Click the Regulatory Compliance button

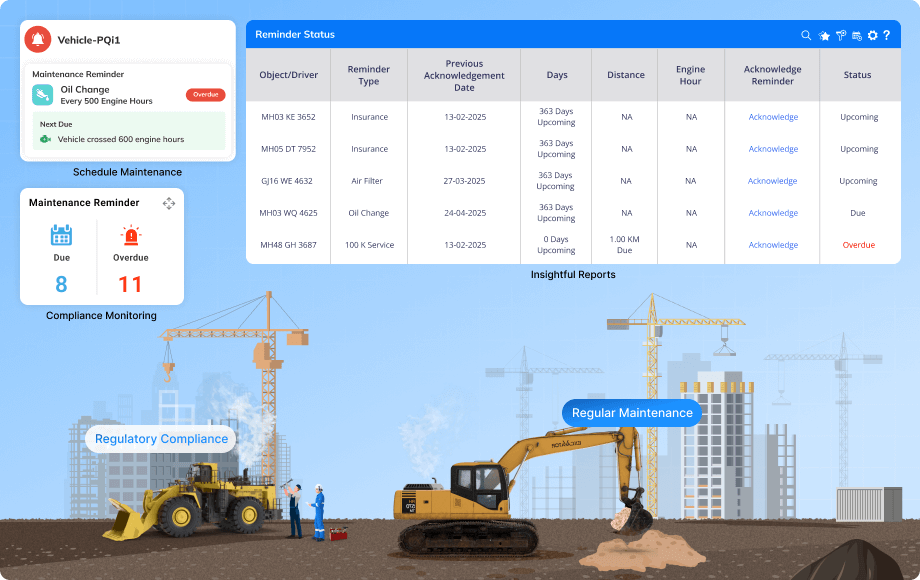[x=161, y=439]
